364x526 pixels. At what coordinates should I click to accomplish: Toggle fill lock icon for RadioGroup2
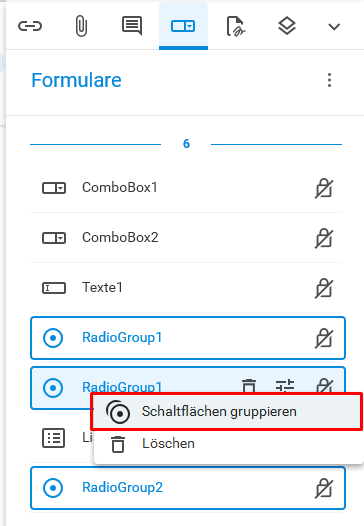coord(324,488)
